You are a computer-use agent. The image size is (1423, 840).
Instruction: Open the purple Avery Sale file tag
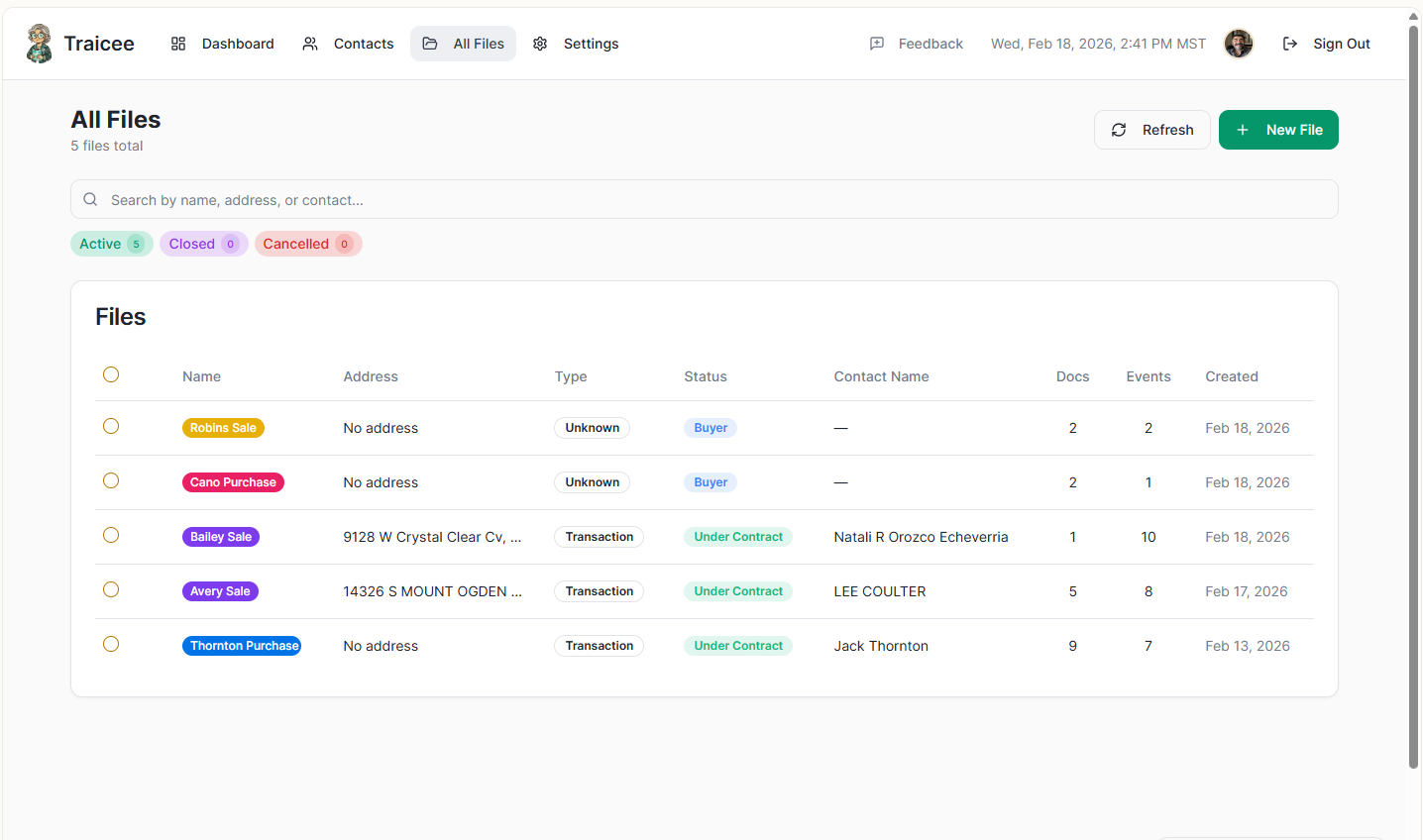[x=220, y=591]
